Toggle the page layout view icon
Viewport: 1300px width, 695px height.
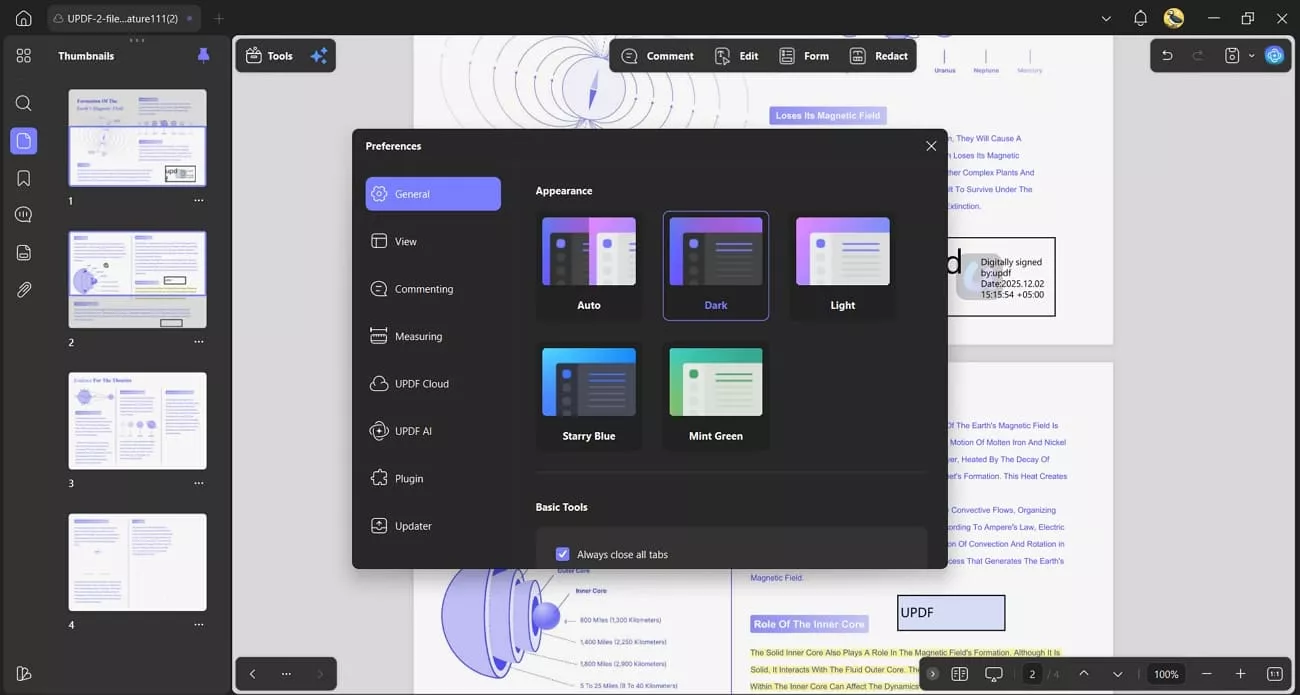(960, 674)
